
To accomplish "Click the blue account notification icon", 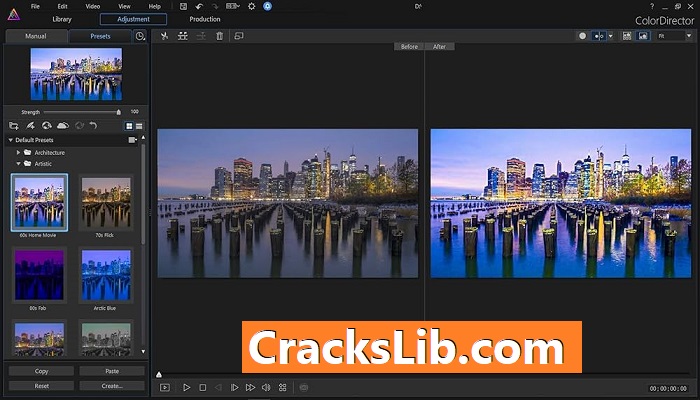I will (267, 6).
